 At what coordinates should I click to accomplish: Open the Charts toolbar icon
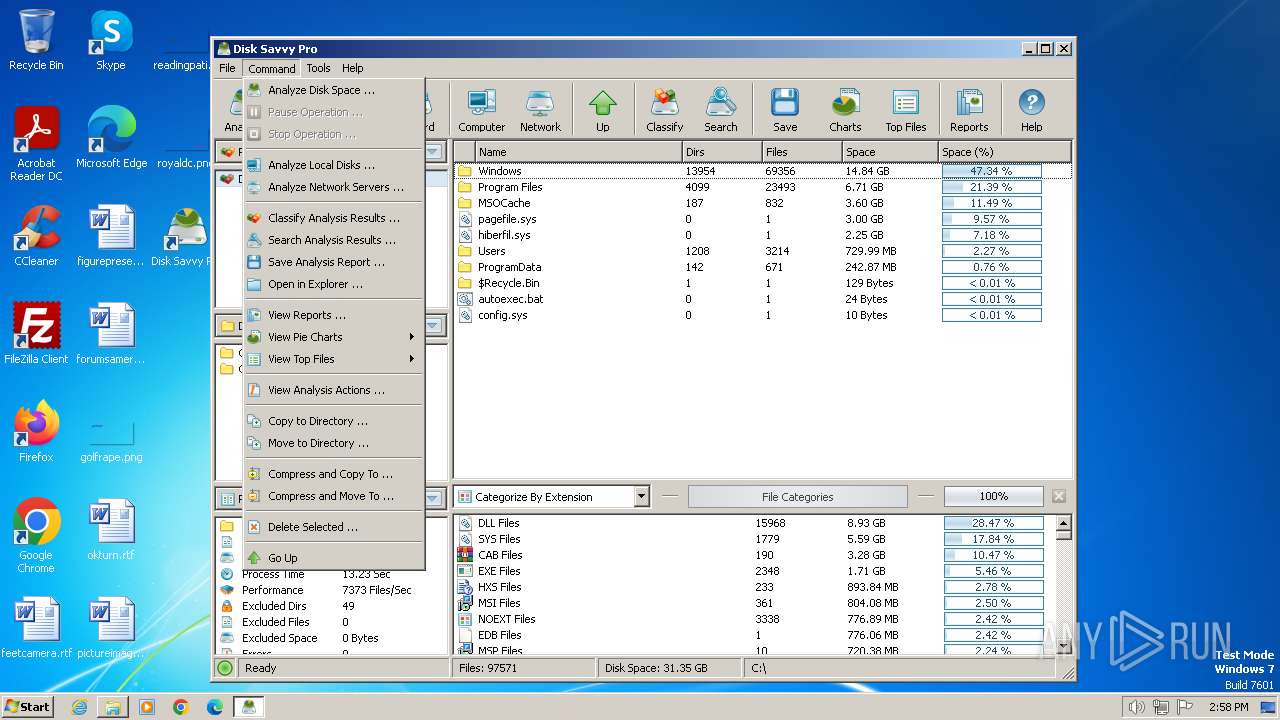click(x=845, y=109)
